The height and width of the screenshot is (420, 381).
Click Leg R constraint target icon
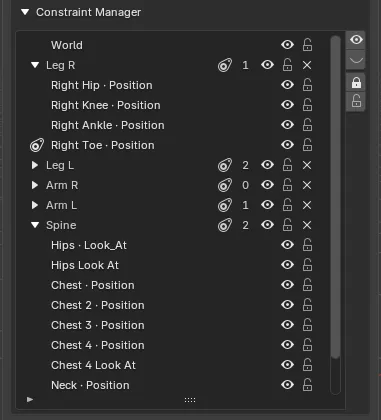coord(225,65)
